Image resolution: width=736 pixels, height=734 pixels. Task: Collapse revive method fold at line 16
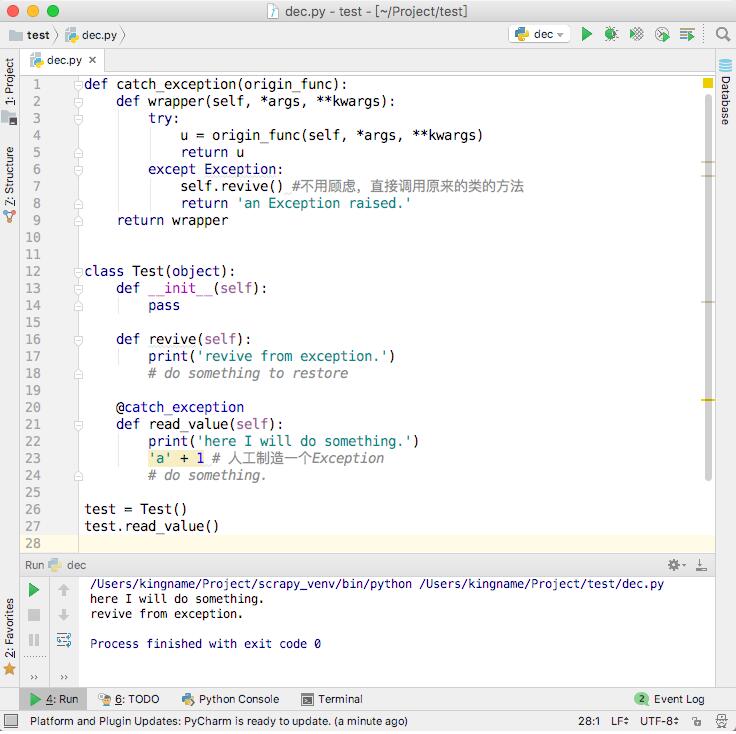78,340
